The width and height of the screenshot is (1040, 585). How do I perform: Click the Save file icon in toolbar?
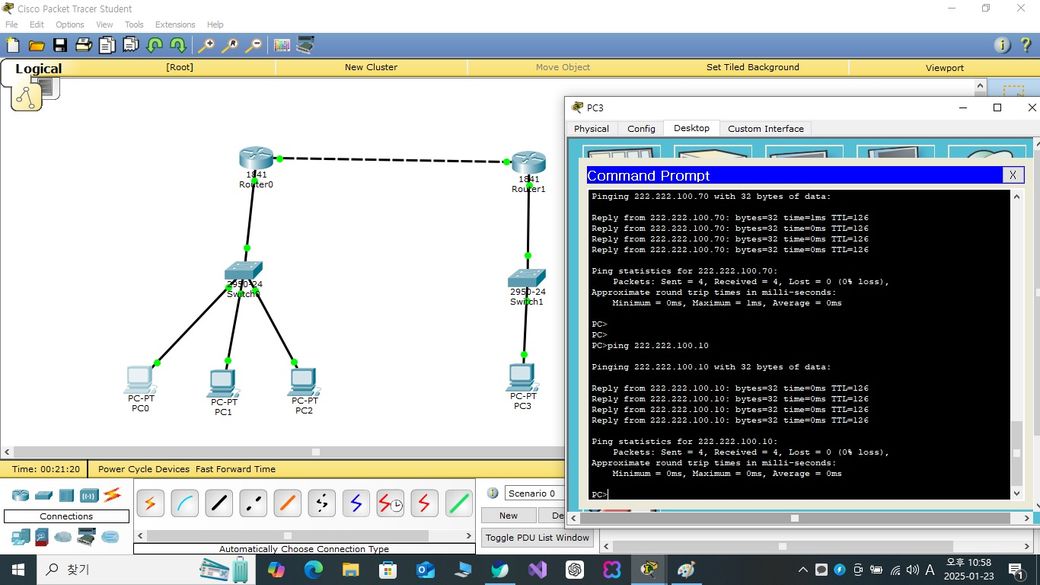pos(60,45)
